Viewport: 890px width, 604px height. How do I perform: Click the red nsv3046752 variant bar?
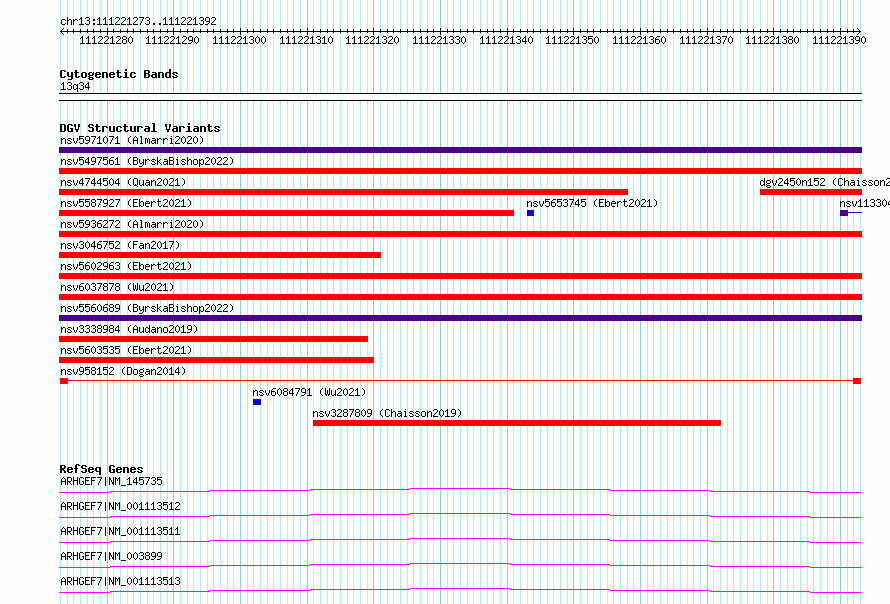220,255
